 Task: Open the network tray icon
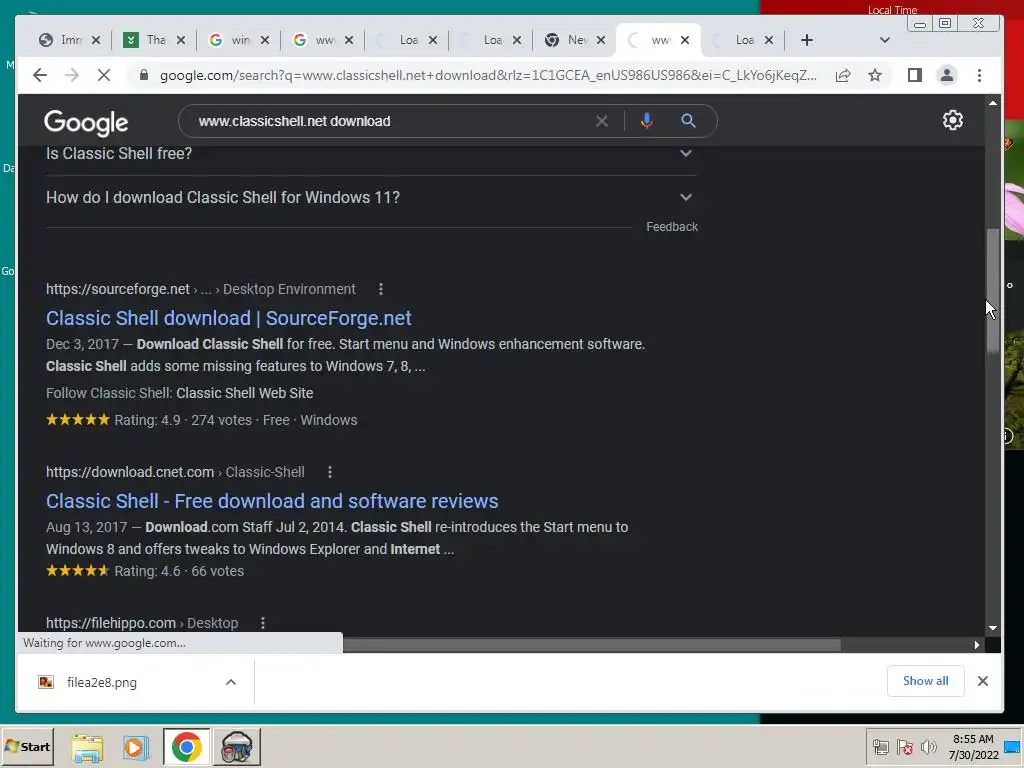point(880,746)
